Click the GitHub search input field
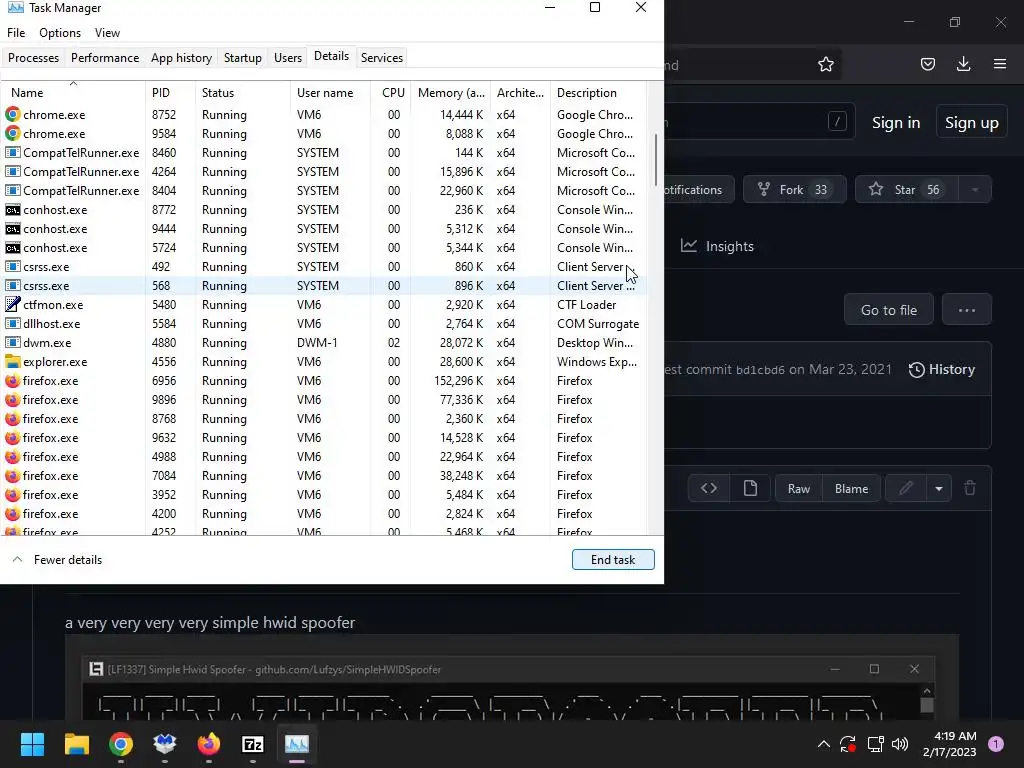1024x768 pixels. 758,122
